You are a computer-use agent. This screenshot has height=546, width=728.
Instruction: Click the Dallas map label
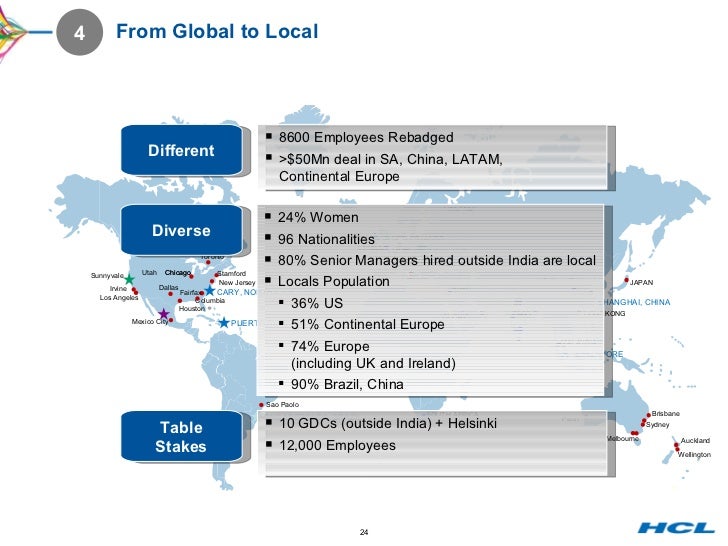coord(168,287)
